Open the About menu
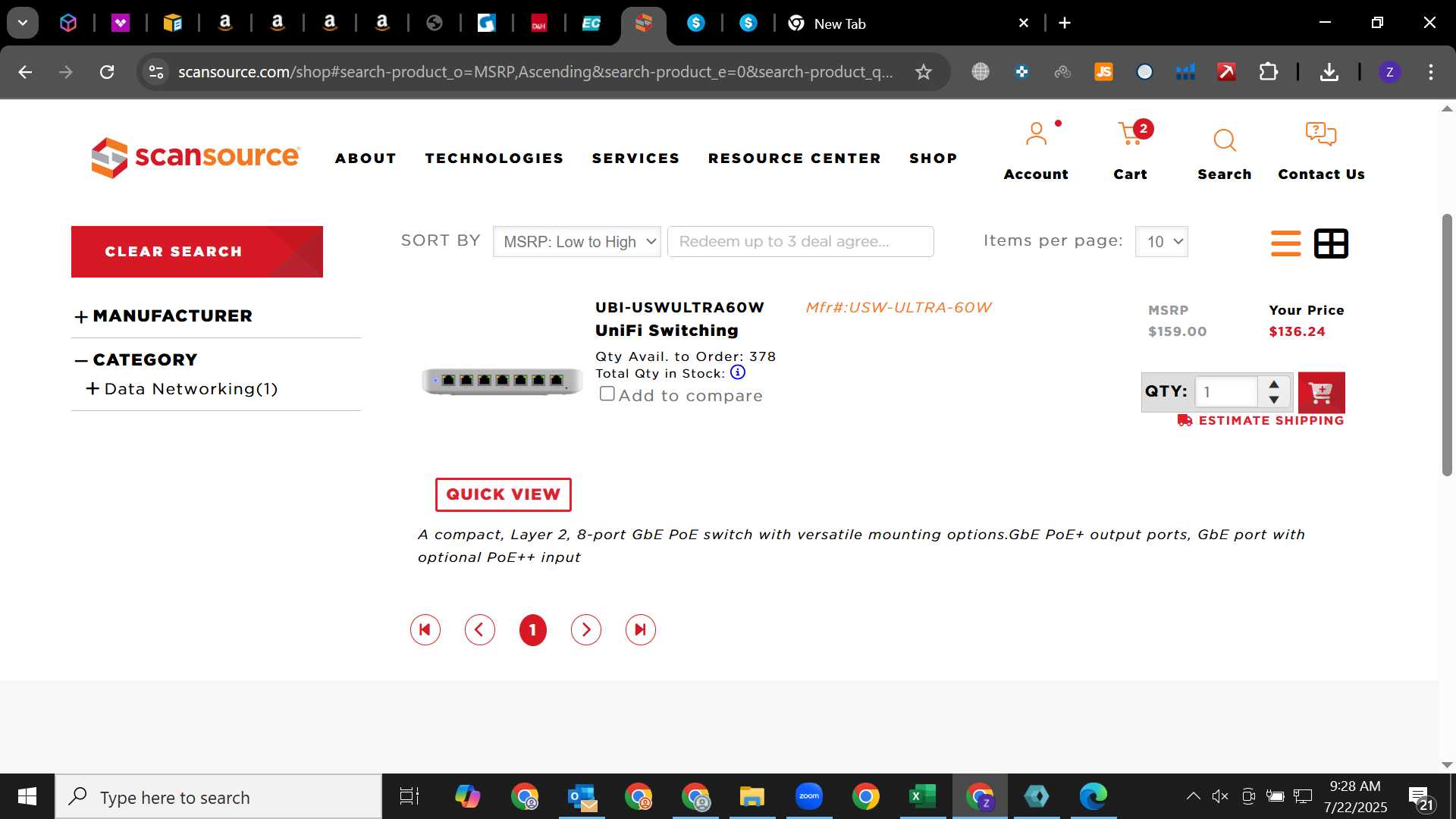This screenshot has width=1456, height=819. (366, 158)
